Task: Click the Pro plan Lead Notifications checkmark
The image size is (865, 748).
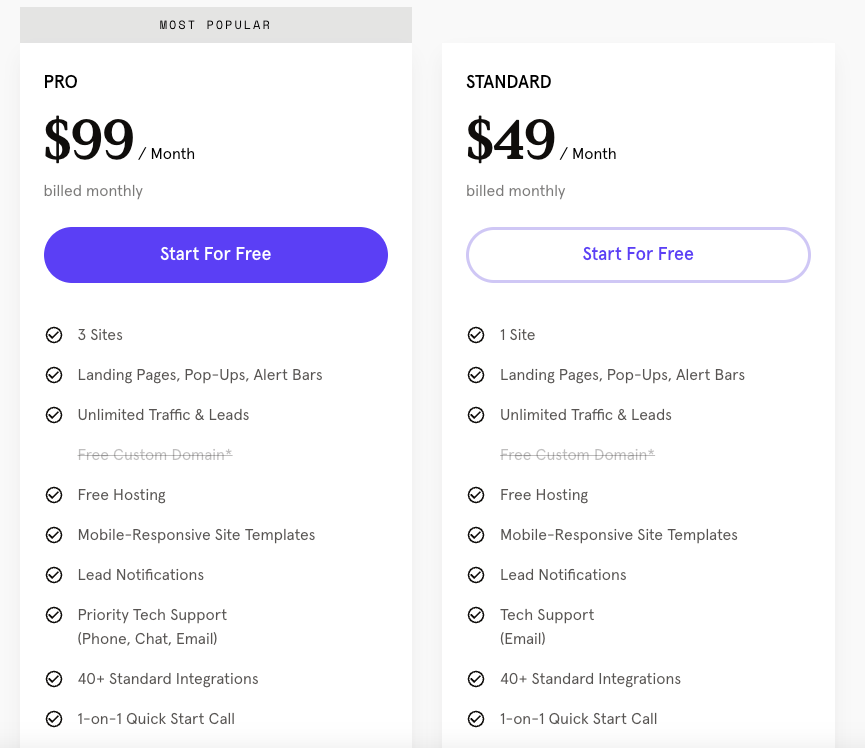Action: coord(54,575)
